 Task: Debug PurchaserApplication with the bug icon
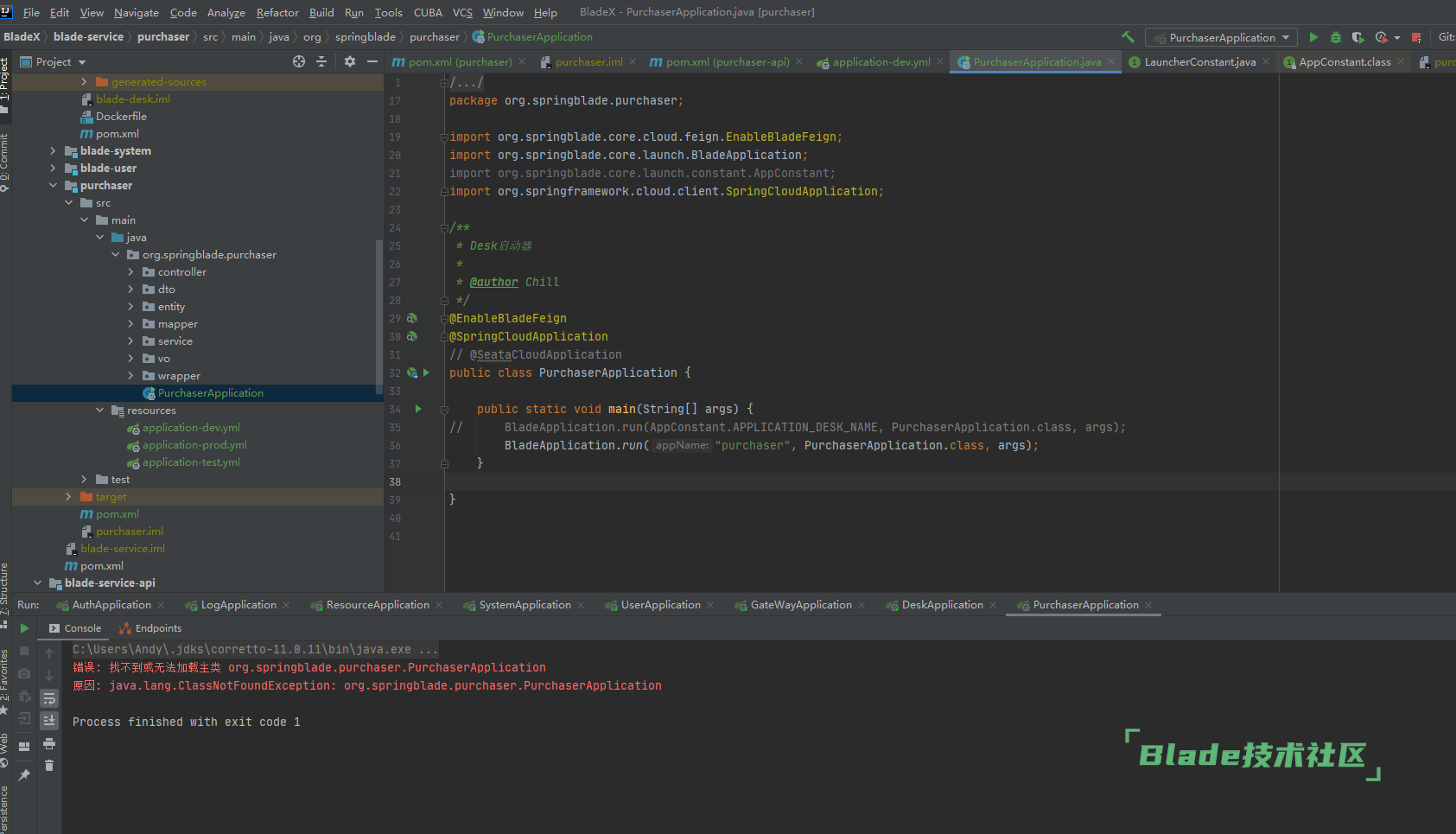(x=1336, y=37)
